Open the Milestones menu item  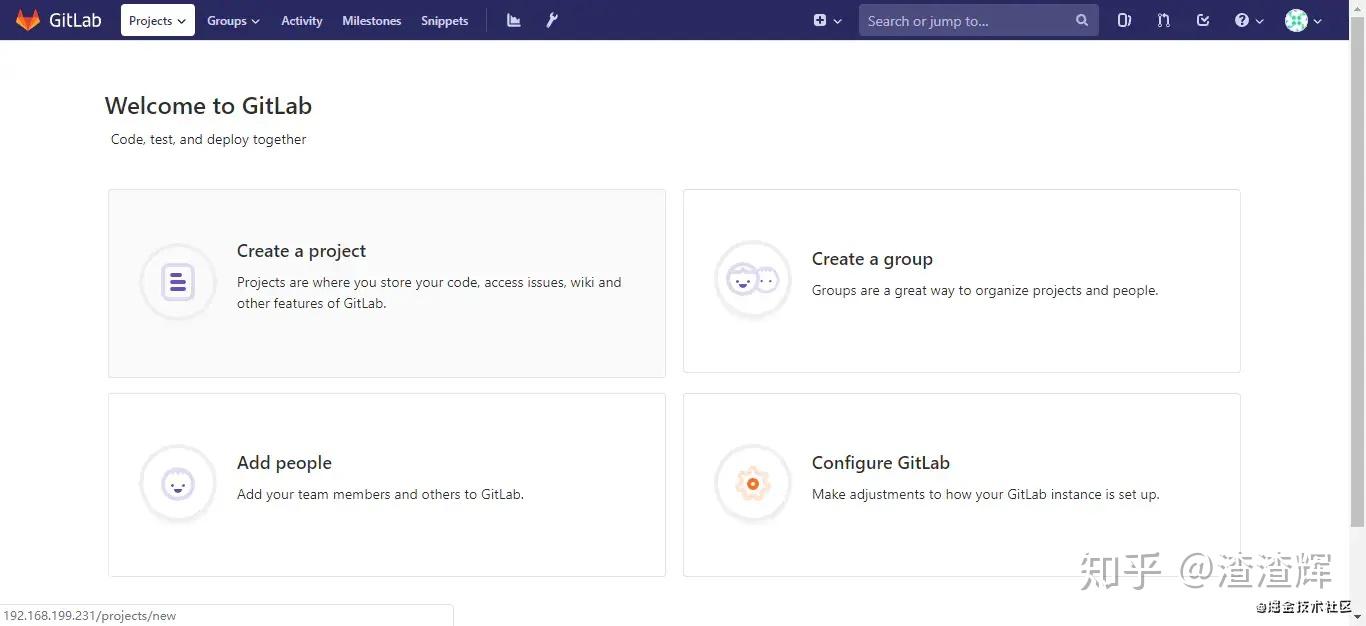(x=371, y=20)
